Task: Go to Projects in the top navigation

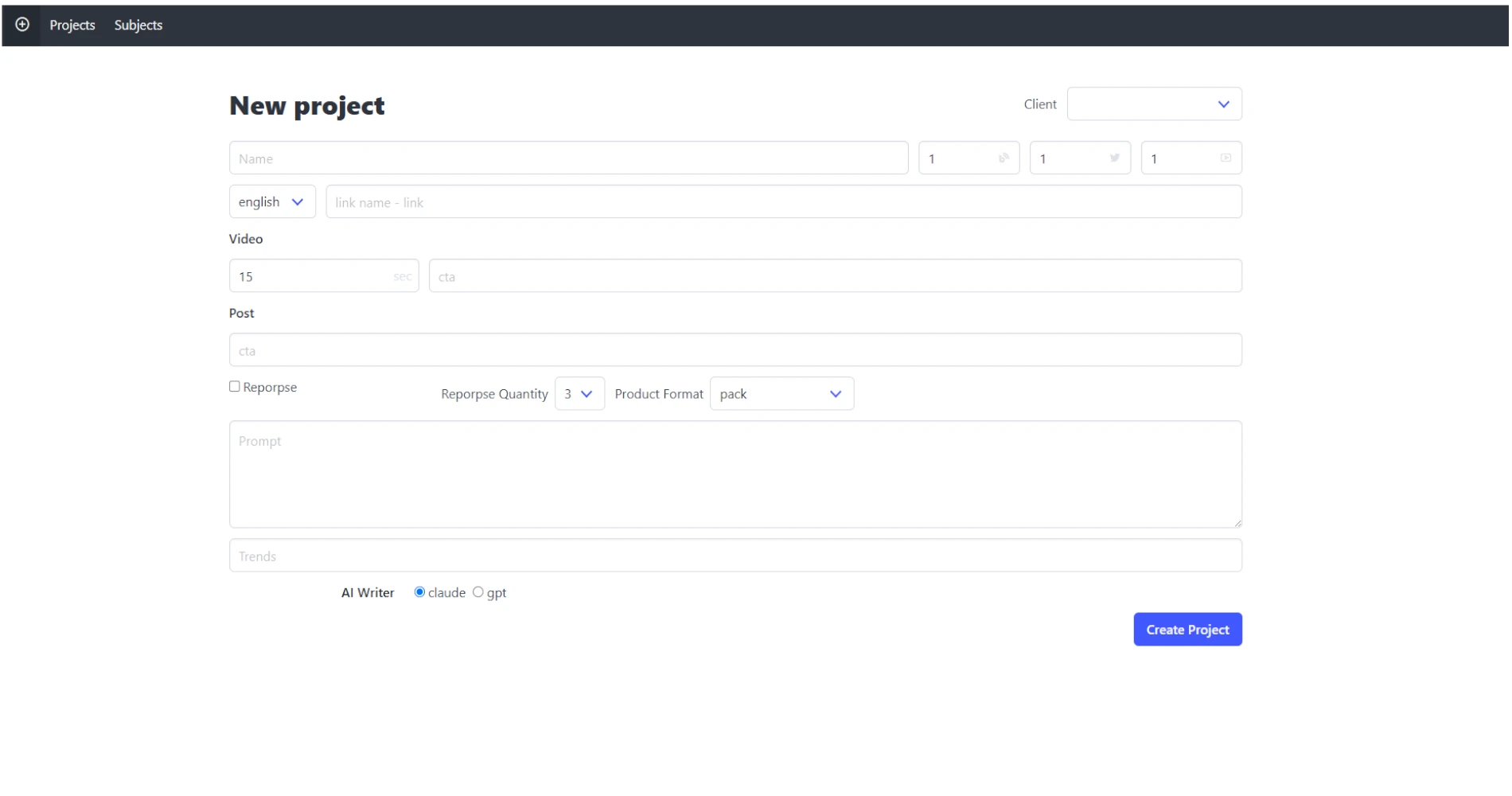Action: click(72, 25)
